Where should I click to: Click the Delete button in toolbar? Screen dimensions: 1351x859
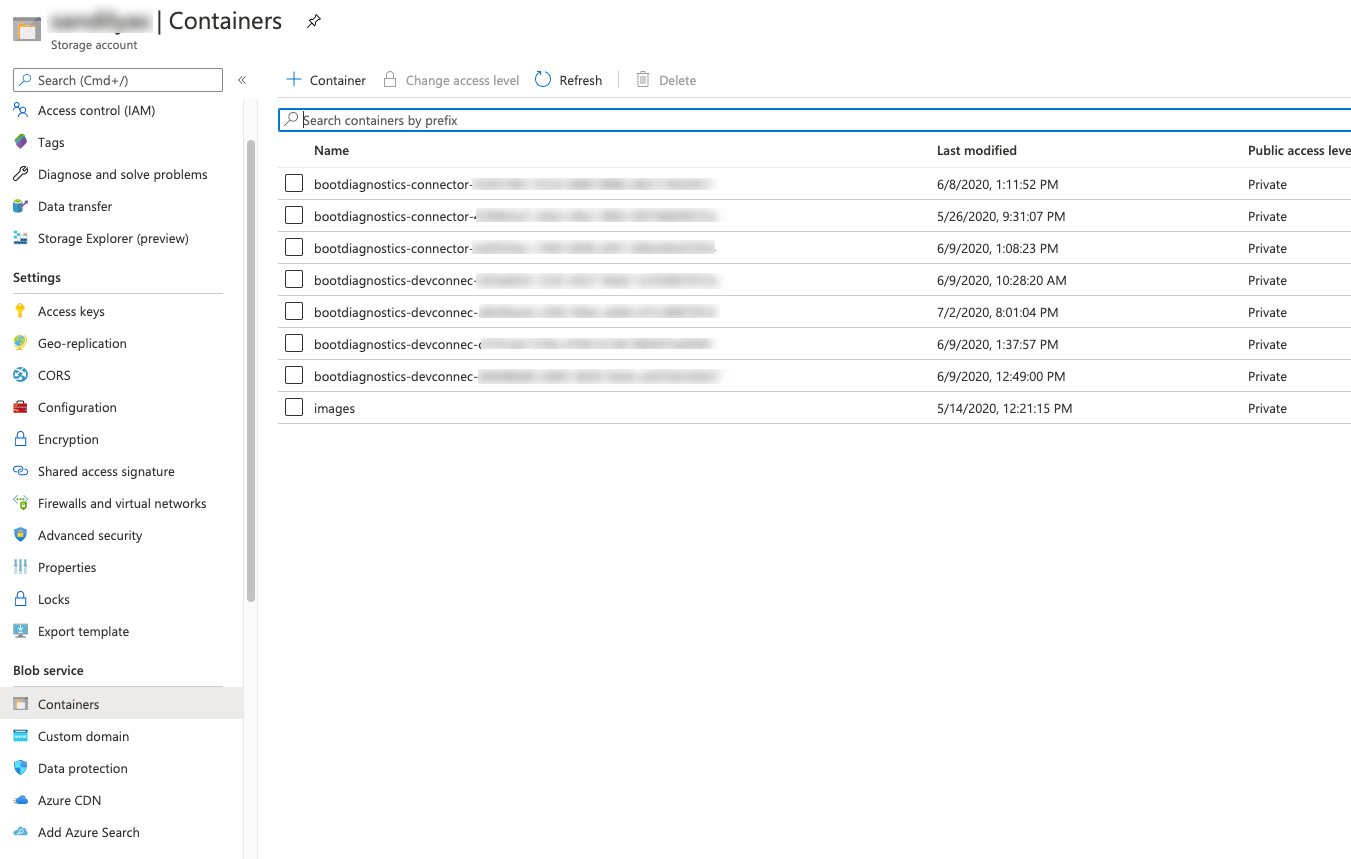click(x=666, y=80)
